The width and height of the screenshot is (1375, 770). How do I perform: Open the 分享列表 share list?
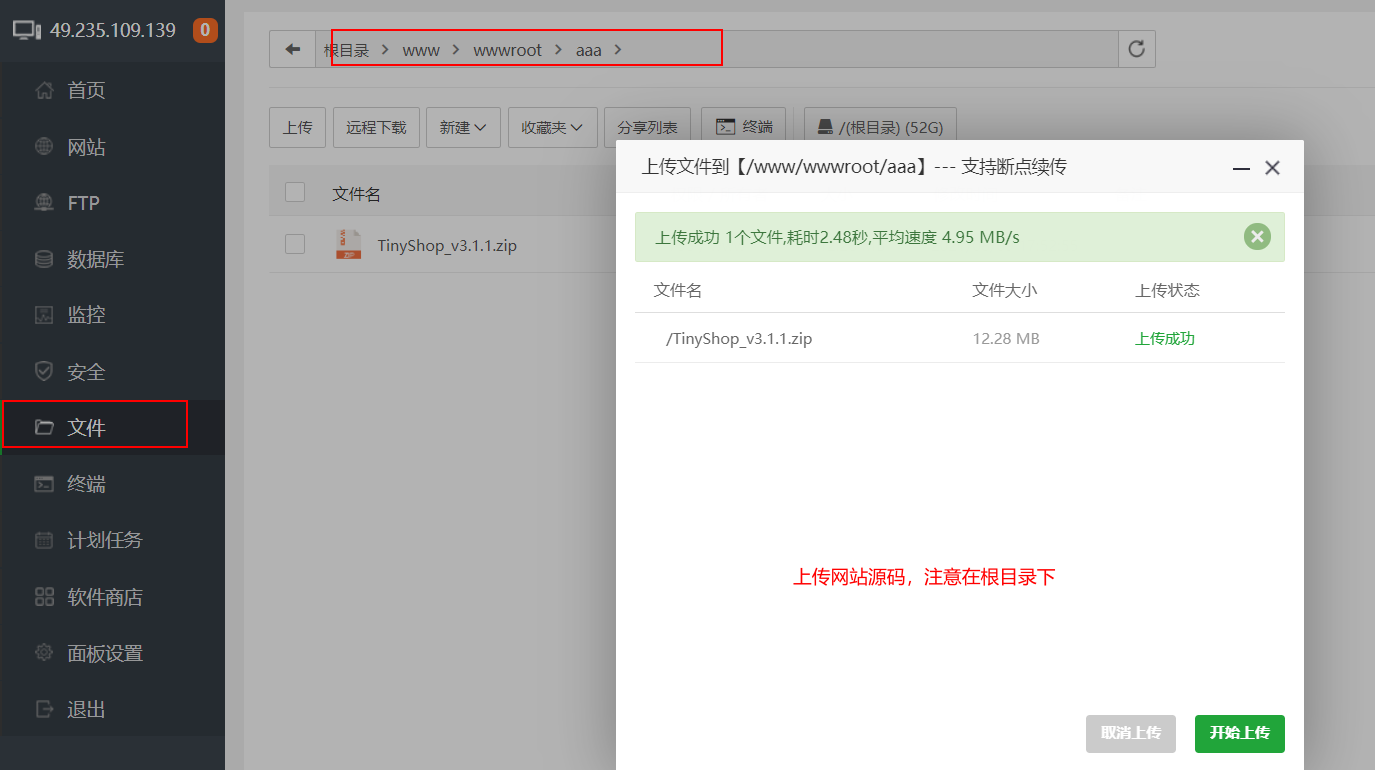[647, 128]
